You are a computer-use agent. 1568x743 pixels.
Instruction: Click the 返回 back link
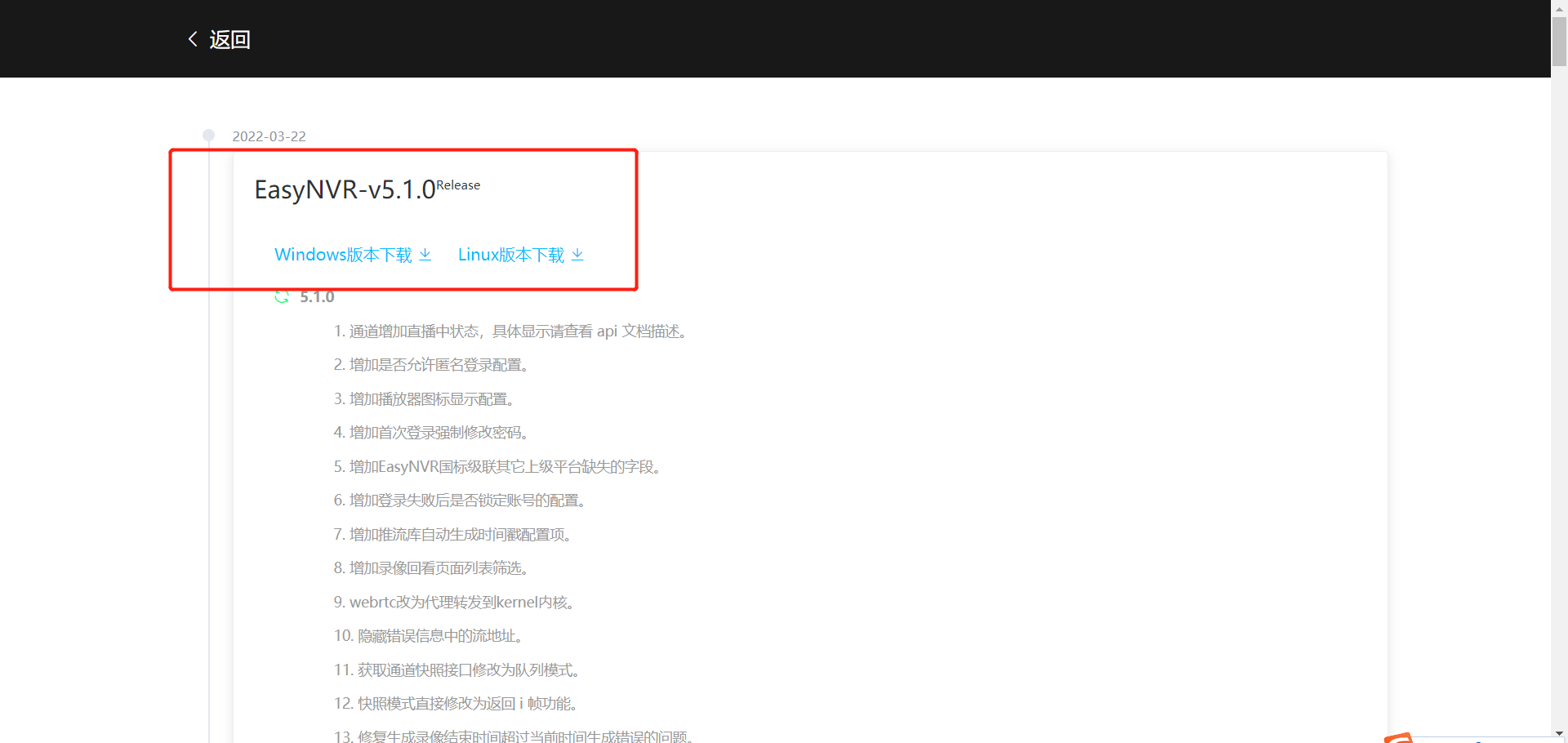coord(229,39)
